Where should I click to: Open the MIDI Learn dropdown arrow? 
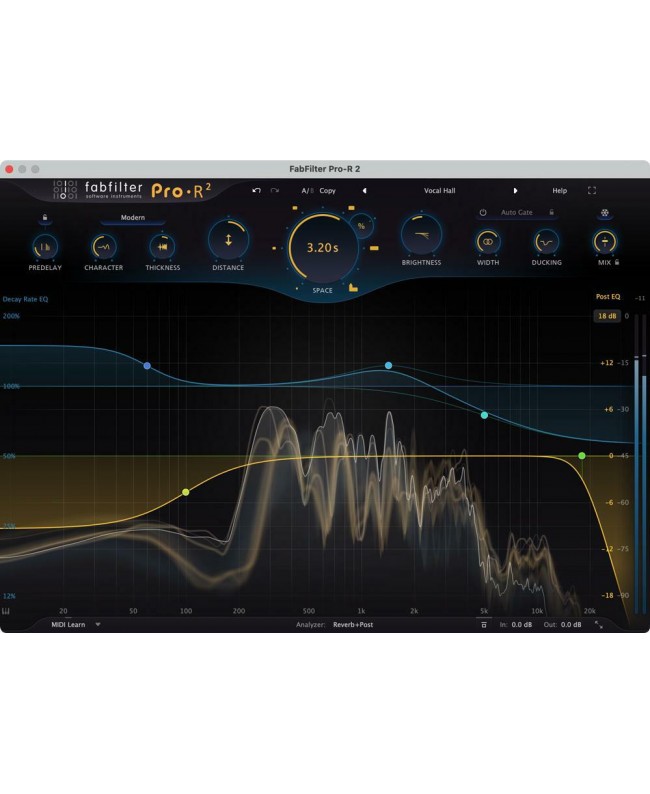pos(98,624)
